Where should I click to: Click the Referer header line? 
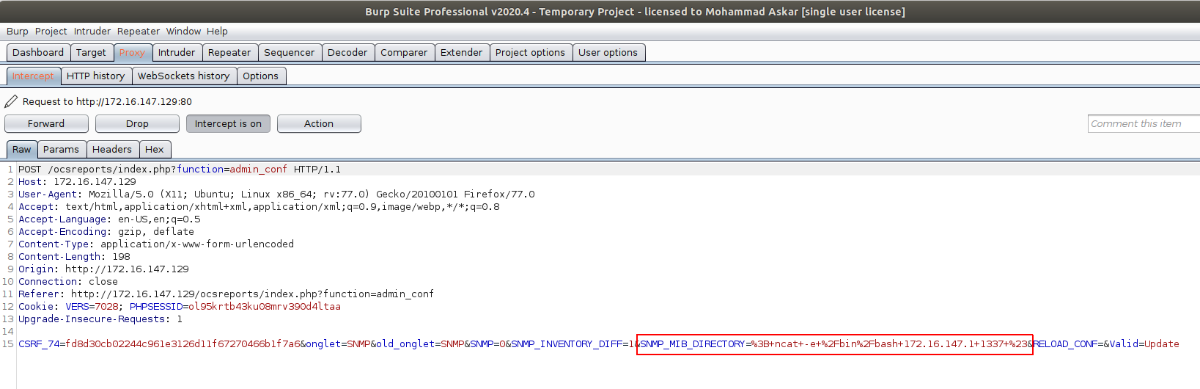pyautogui.click(x=226, y=294)
